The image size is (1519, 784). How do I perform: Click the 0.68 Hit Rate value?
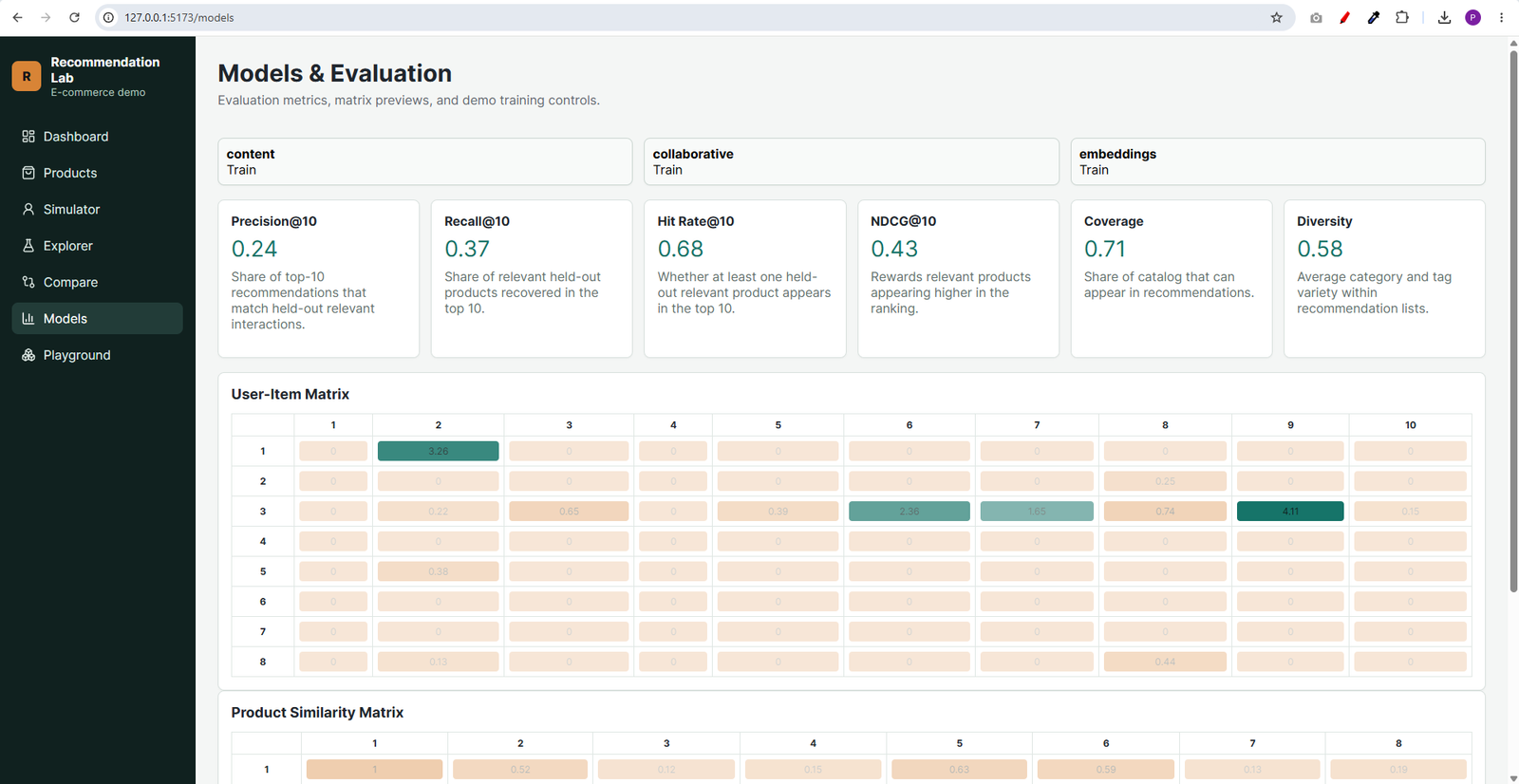click(x=681, y=249)
